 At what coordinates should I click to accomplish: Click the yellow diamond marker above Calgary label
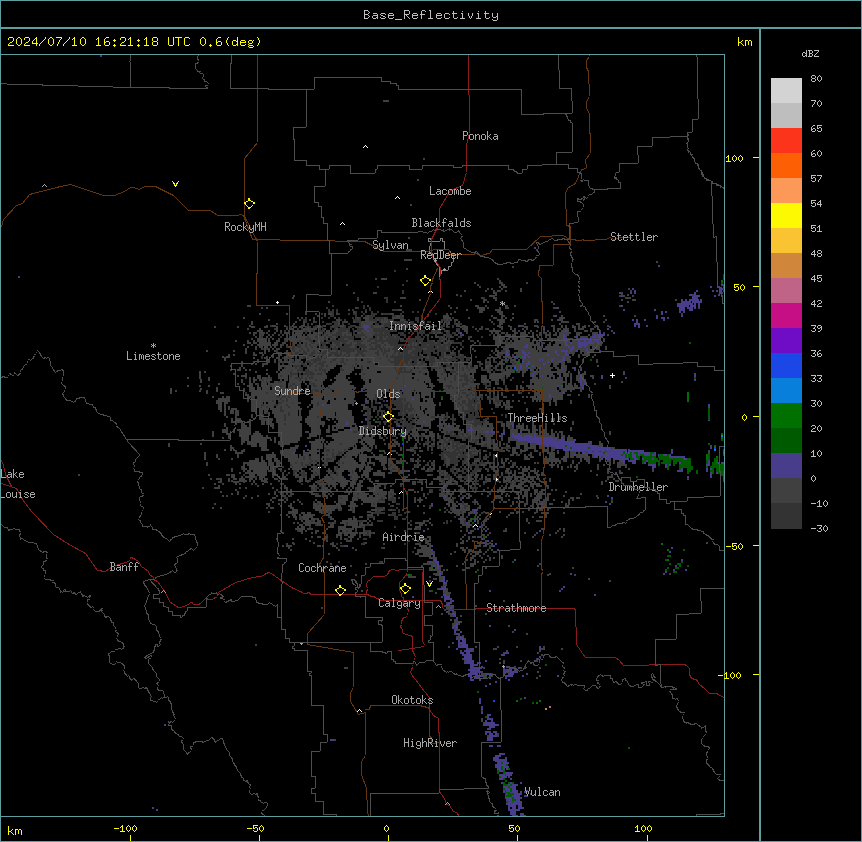click(x=405, y=589)
